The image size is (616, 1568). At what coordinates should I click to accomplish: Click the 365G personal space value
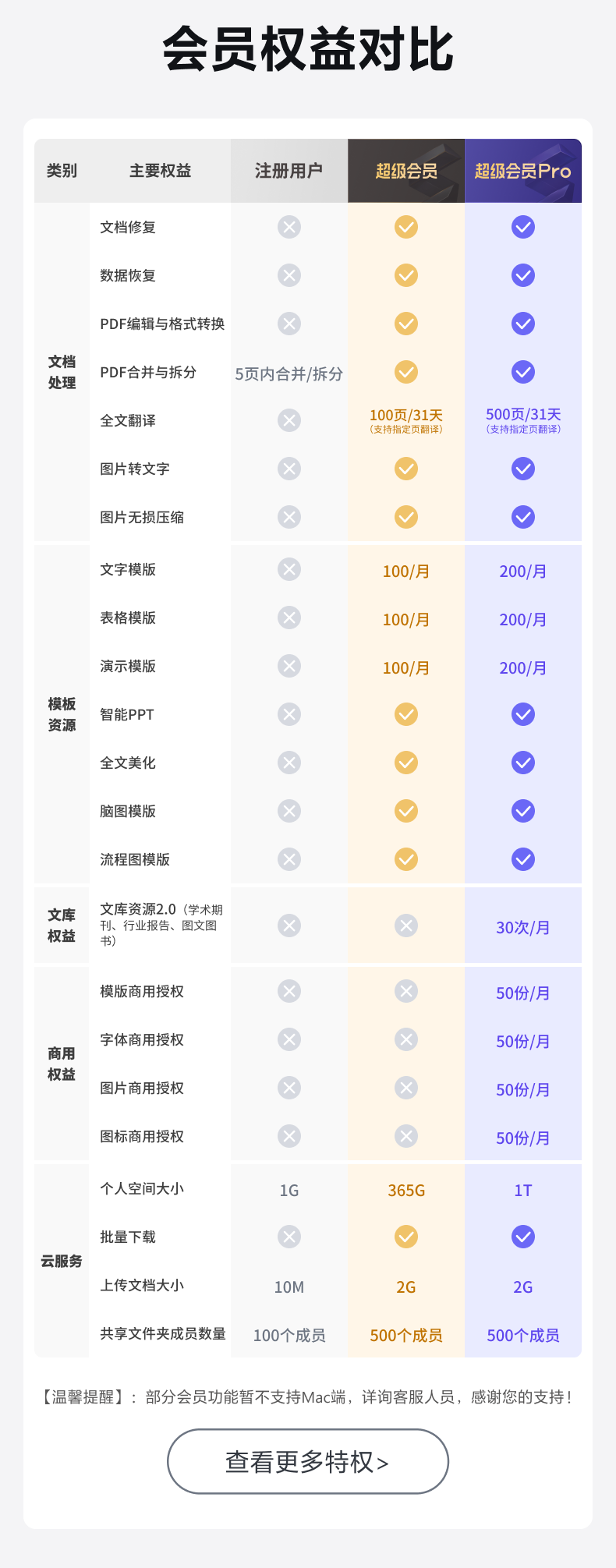tap(406, 1191)
